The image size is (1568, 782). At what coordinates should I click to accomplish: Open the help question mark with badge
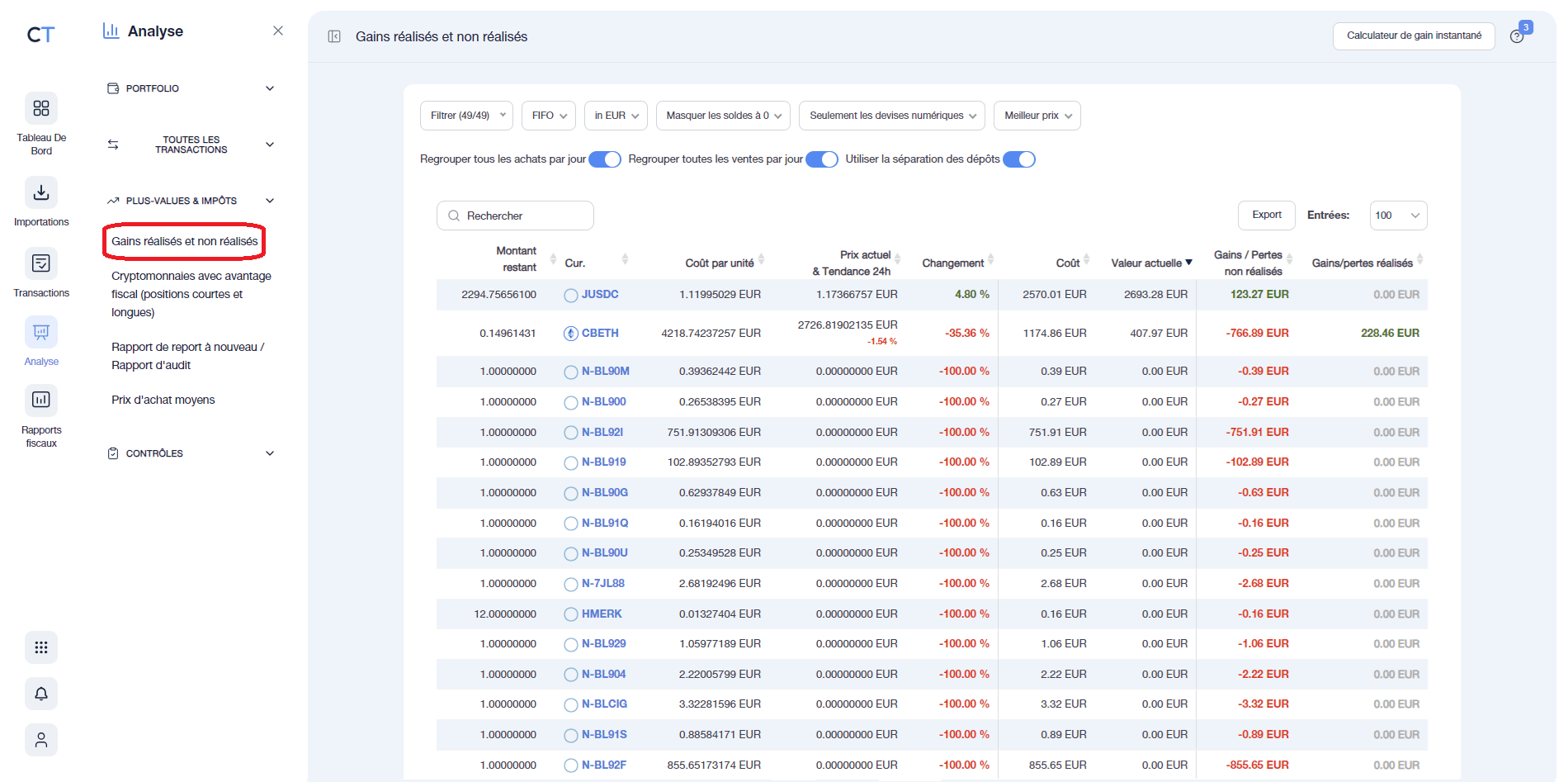pos(1518,36)
